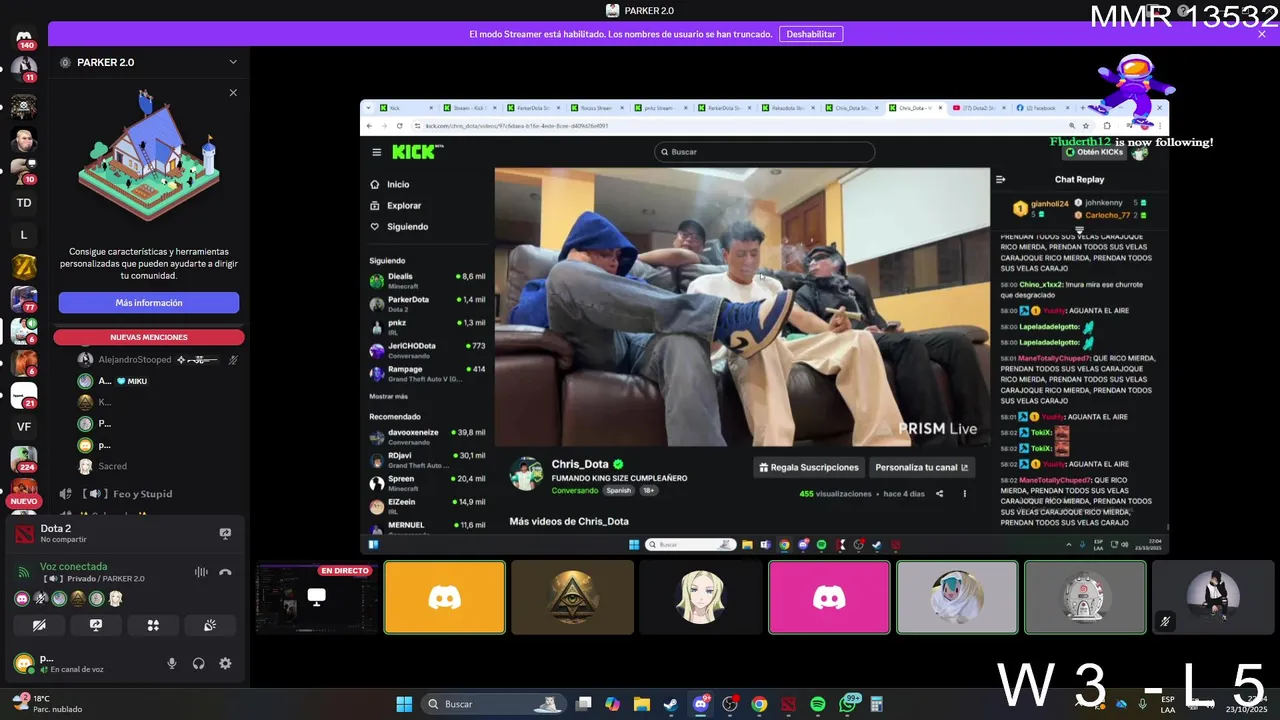This screenshot has height=720, width=1280.
Task: Open Chat Replay collapse icon
Action: click(x=1000, y=180)
